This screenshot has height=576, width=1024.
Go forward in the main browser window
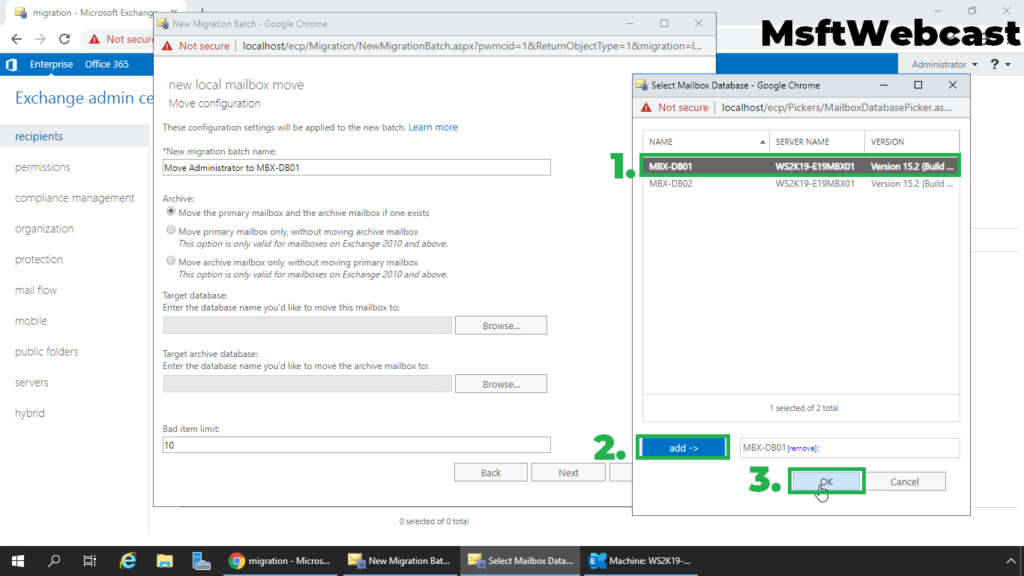point(40,39)
